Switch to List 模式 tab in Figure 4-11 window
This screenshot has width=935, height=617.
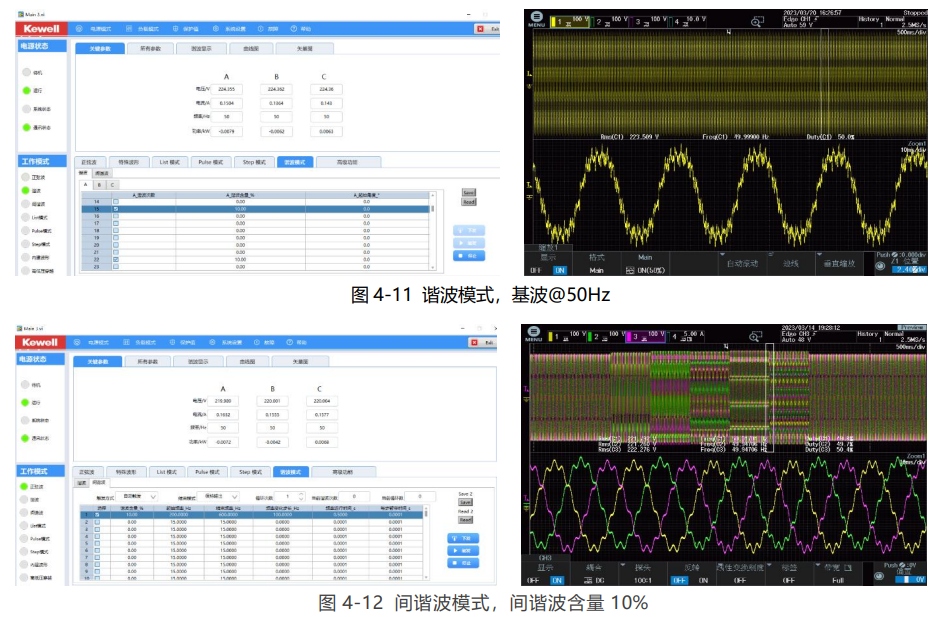click(169, 162)
